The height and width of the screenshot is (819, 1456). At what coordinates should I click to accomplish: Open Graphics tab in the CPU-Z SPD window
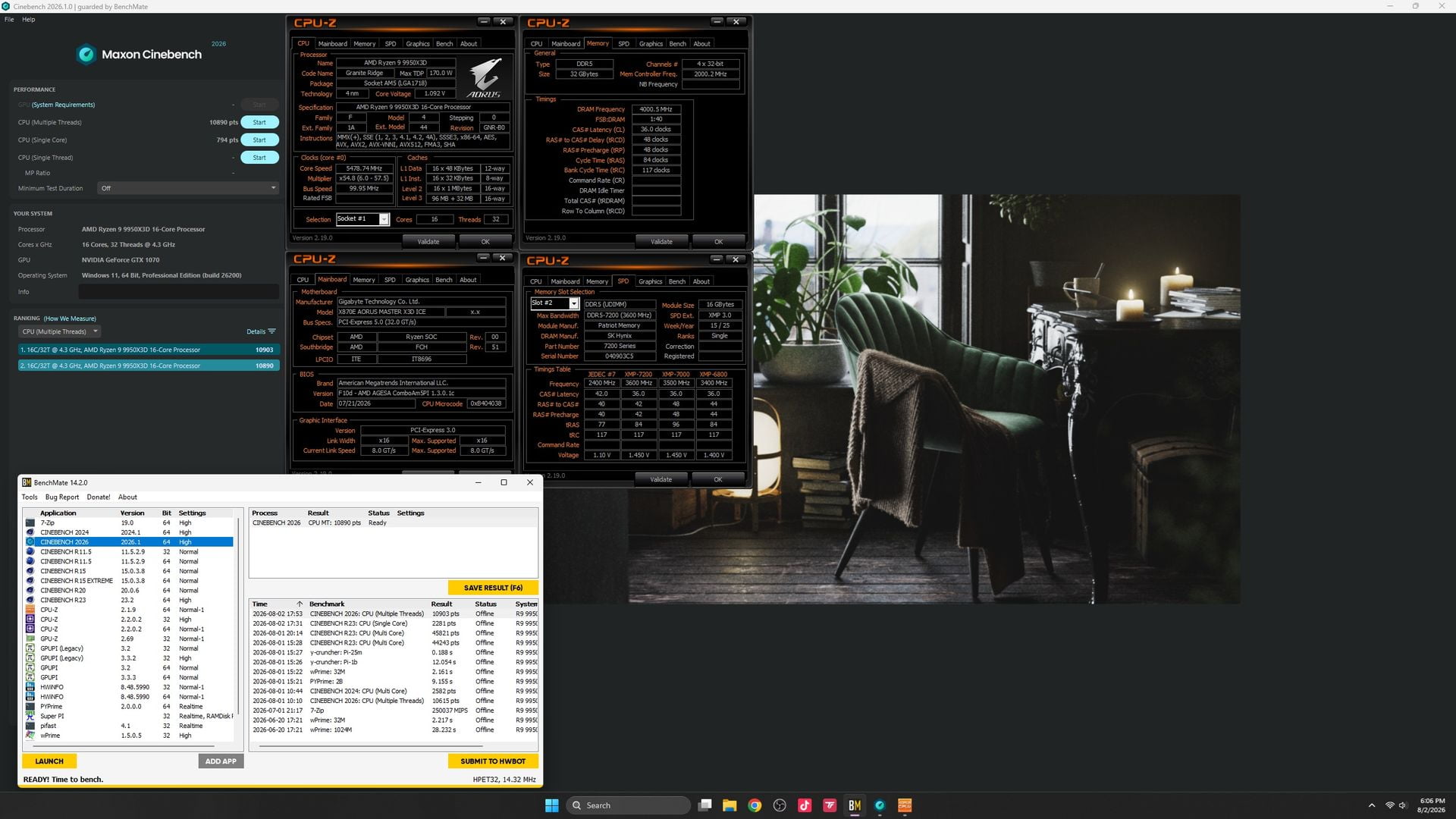point(650,281)
